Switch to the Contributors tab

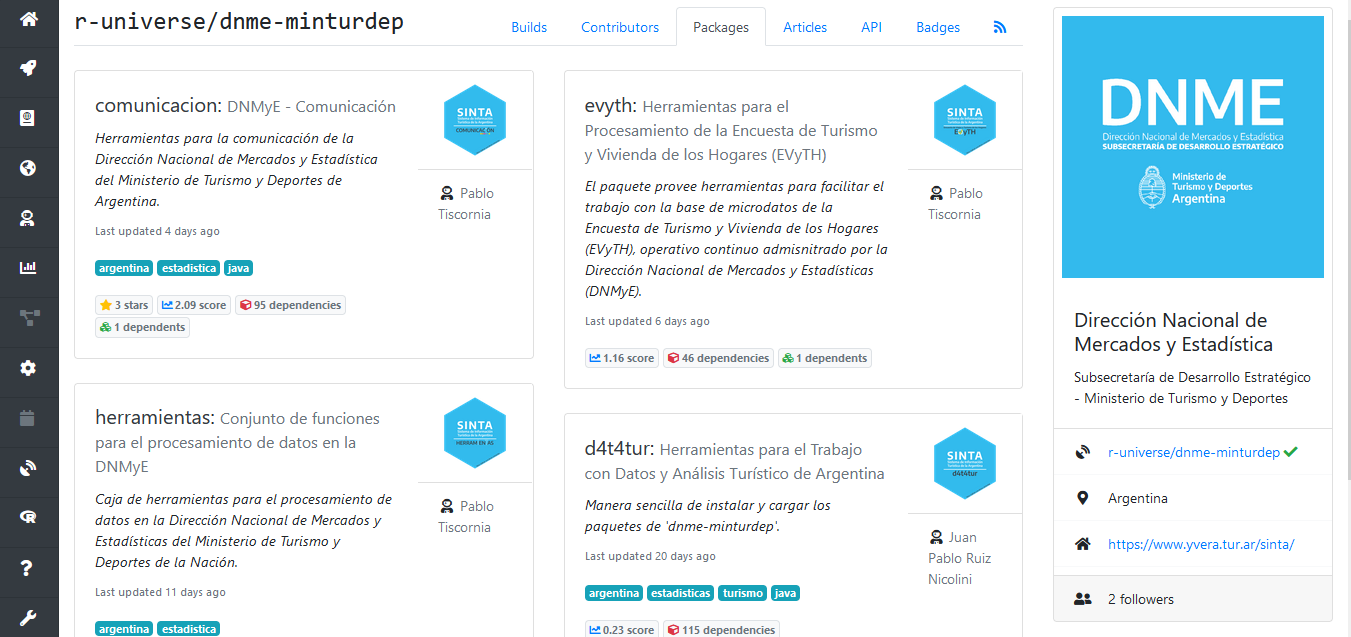620,27
